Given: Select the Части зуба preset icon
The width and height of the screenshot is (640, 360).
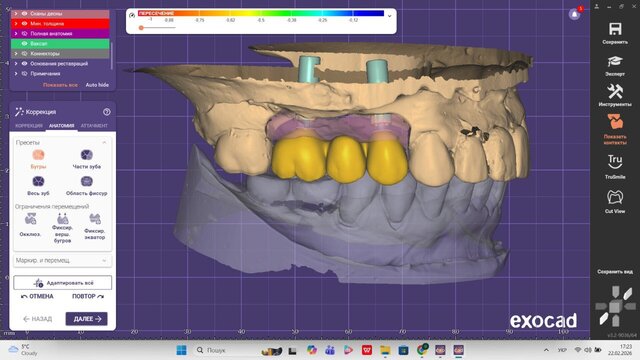Looking at the screenshot, I should pos(87,155).
